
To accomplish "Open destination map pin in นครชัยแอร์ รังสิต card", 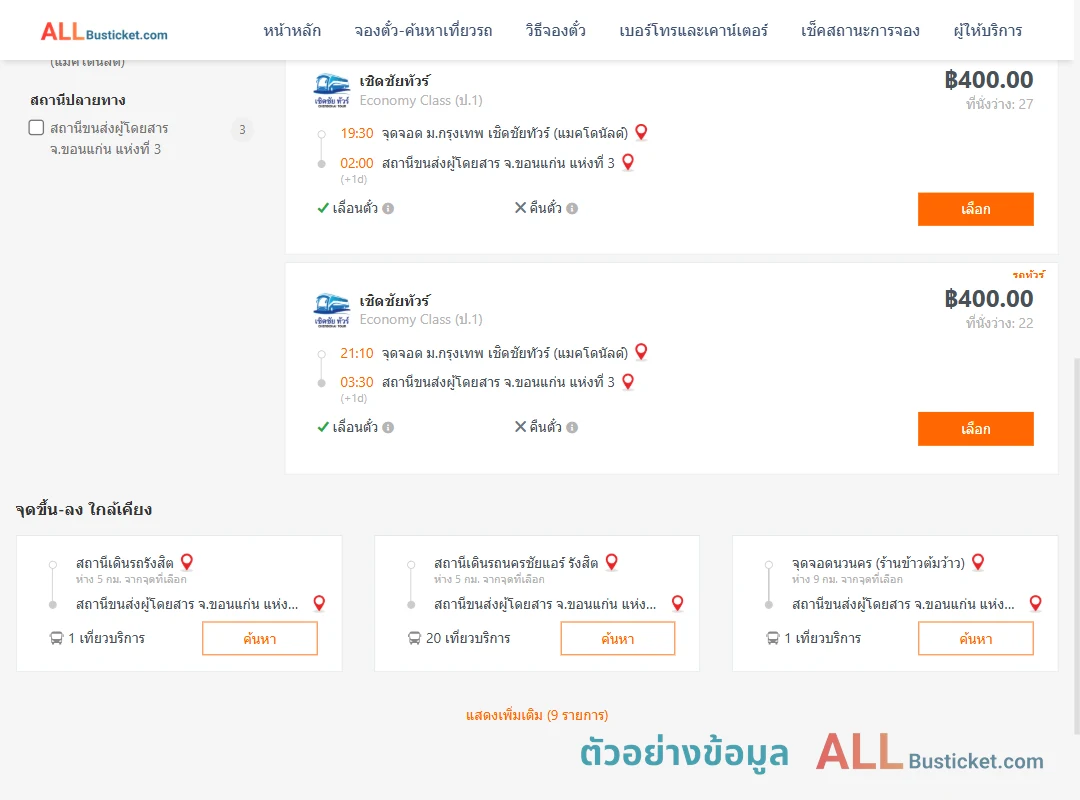I will pyautogui.click(x=678, y=604).
